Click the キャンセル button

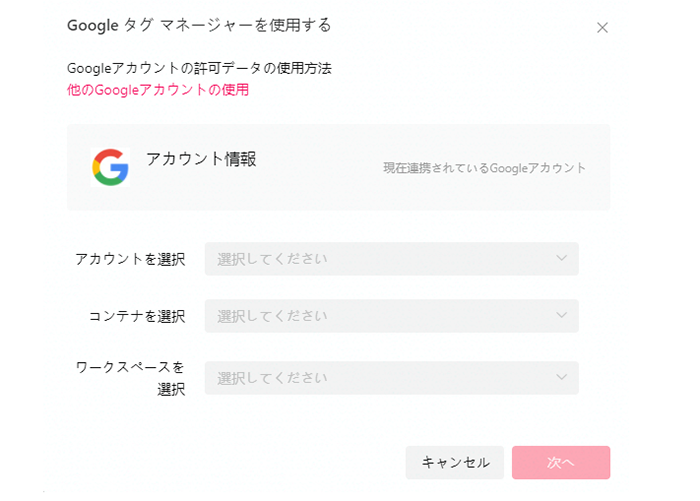[454, 463]
